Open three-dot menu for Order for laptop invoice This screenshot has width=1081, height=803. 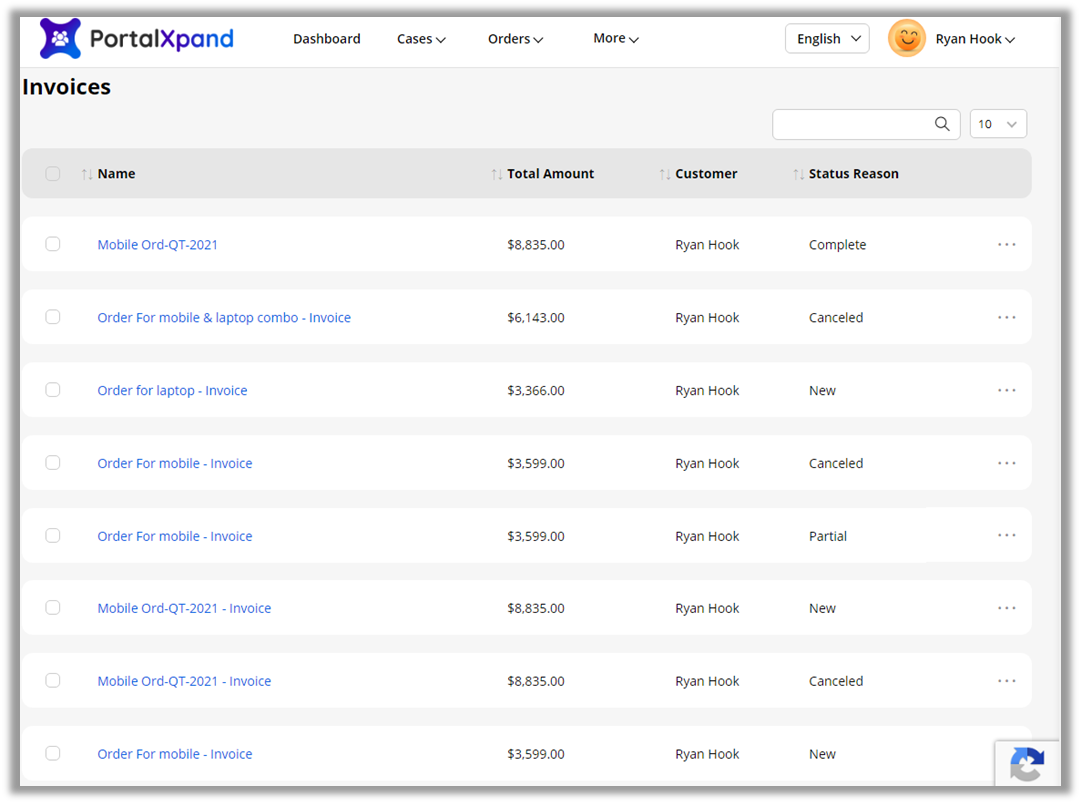coord(1006,391)
